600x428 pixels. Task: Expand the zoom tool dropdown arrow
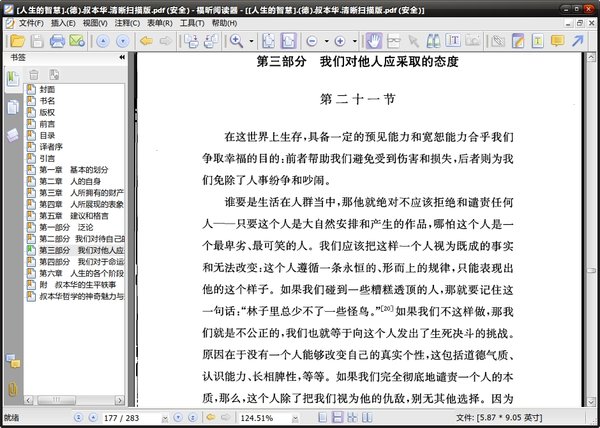[x=251, y=41]
